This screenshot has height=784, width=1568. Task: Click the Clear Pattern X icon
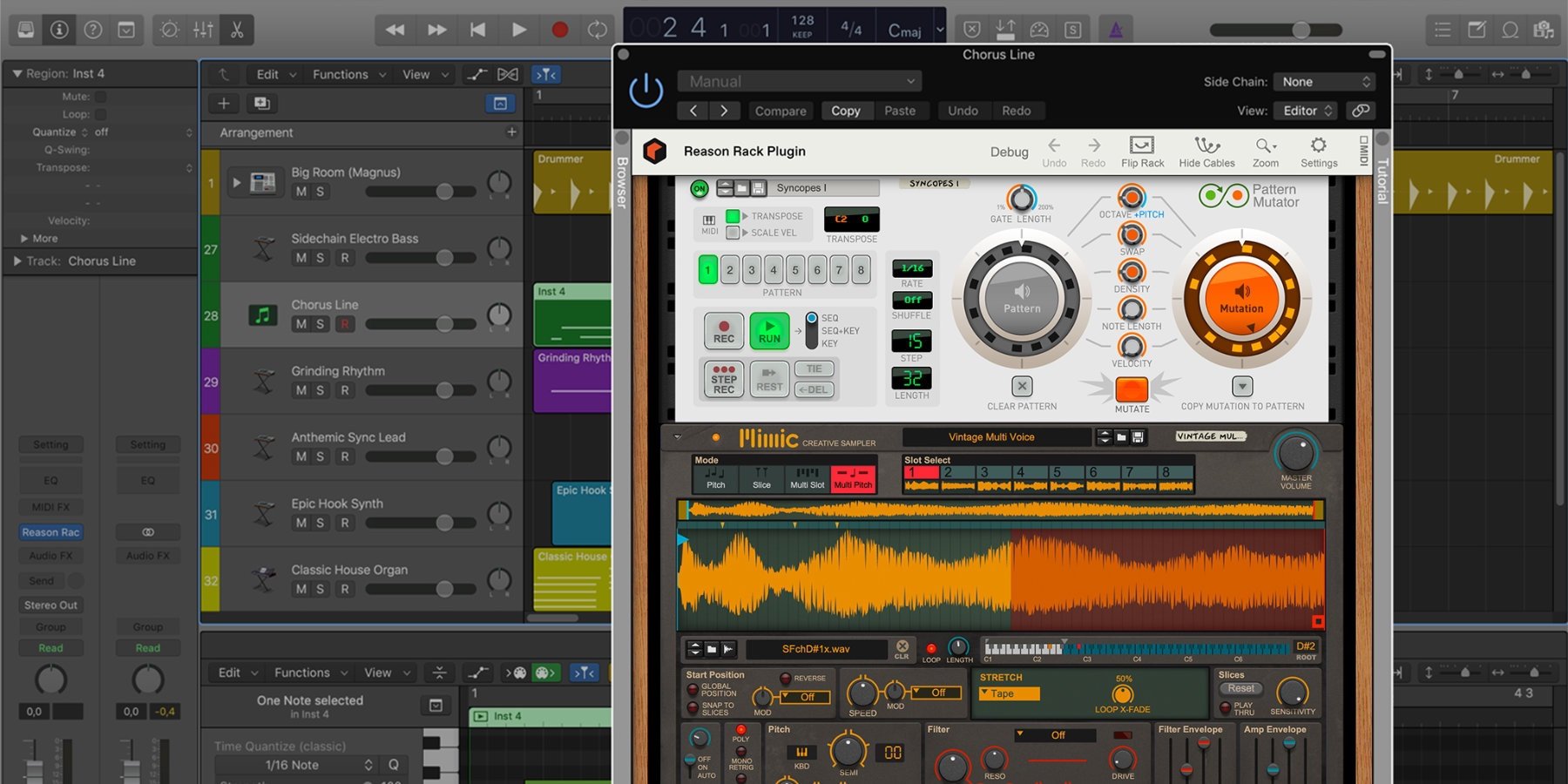tap(1022, 386)
